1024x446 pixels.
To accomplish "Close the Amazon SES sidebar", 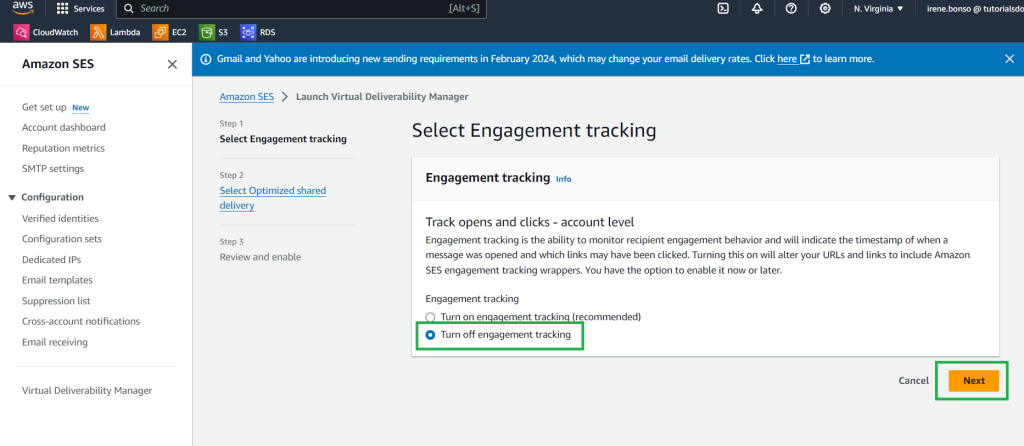I will point(172,64).
